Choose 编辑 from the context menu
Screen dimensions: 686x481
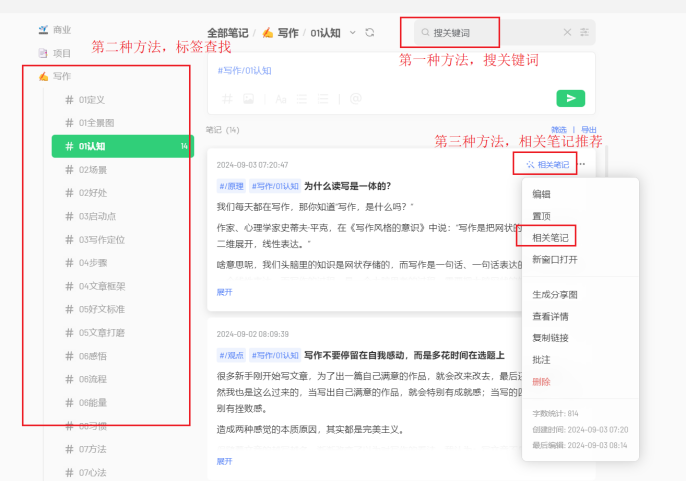(541, 194)
